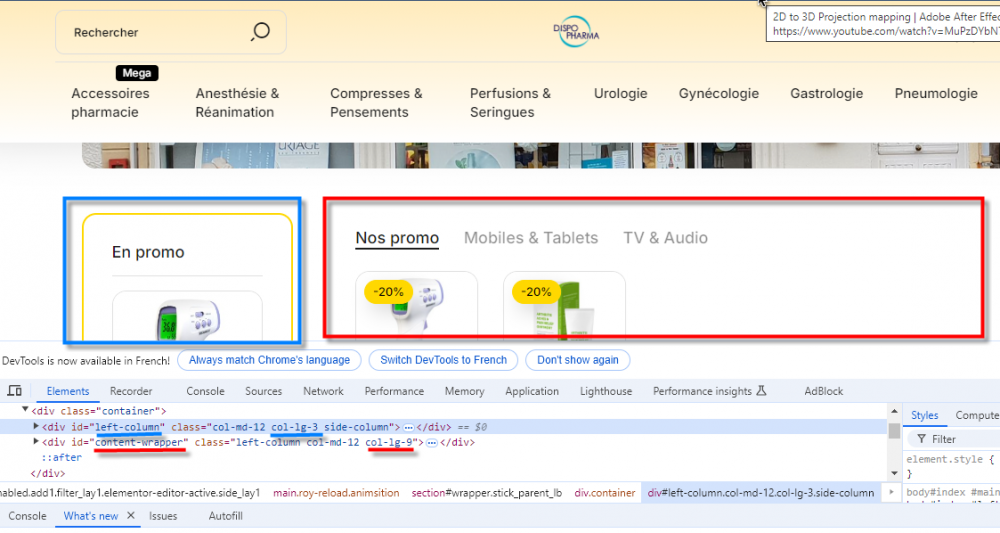Click the Elements tree scroll-up arrow
1000x533 pixels.
click(x=894, y=412)
